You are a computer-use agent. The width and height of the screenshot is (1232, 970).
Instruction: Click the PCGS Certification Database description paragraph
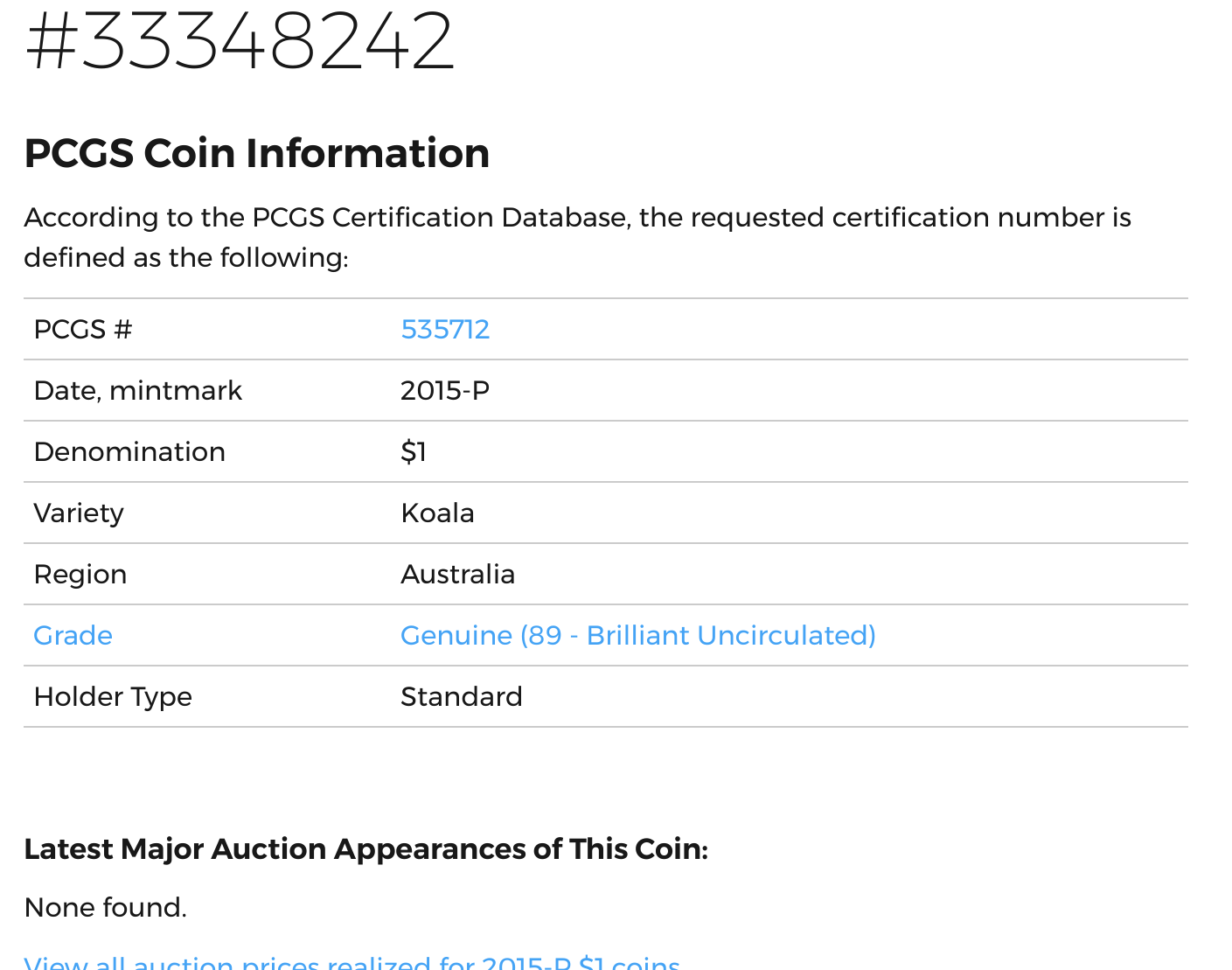pyautogui.click(x=577, y=237)
